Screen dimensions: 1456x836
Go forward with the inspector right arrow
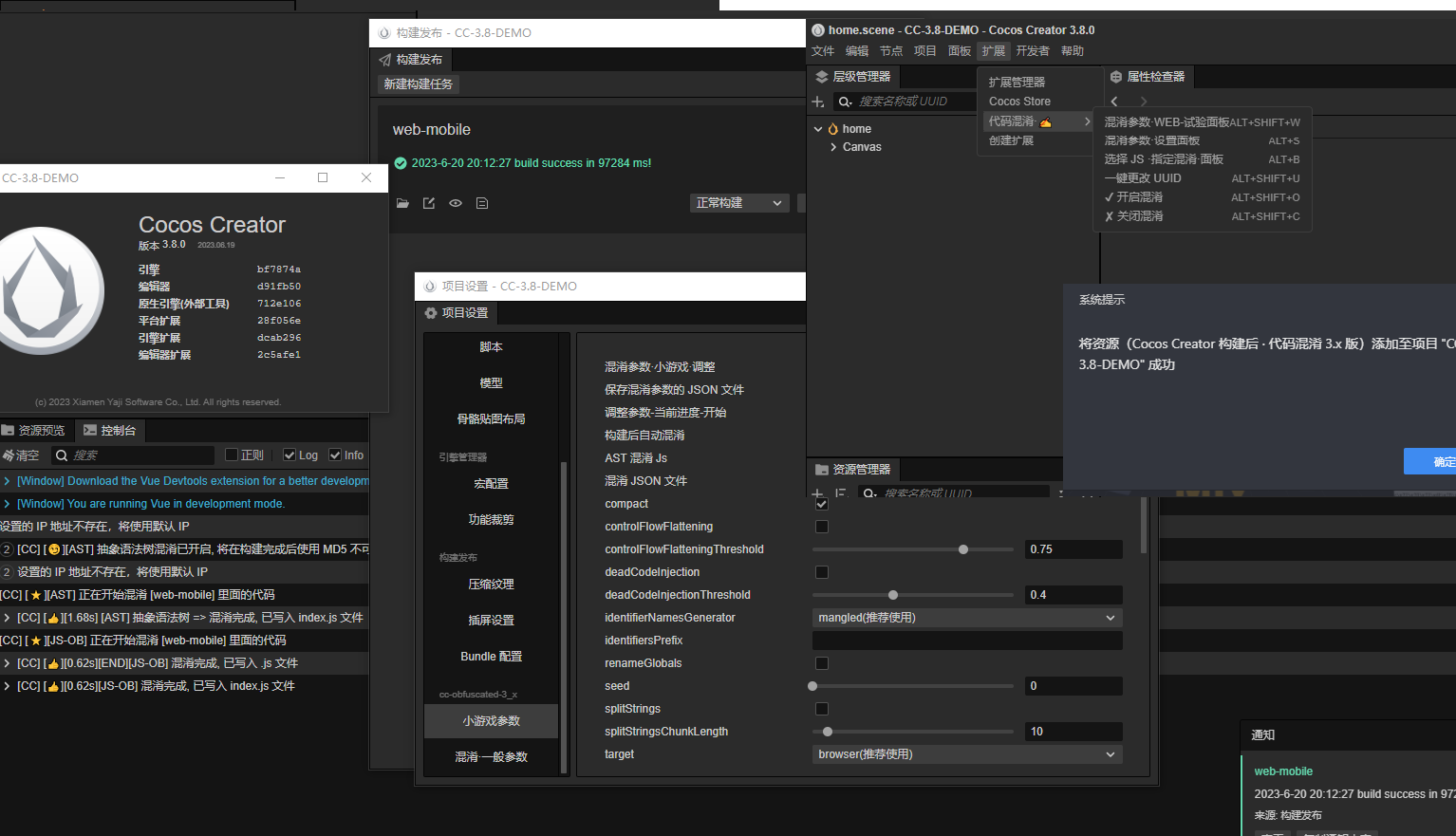pos(1144,102)
